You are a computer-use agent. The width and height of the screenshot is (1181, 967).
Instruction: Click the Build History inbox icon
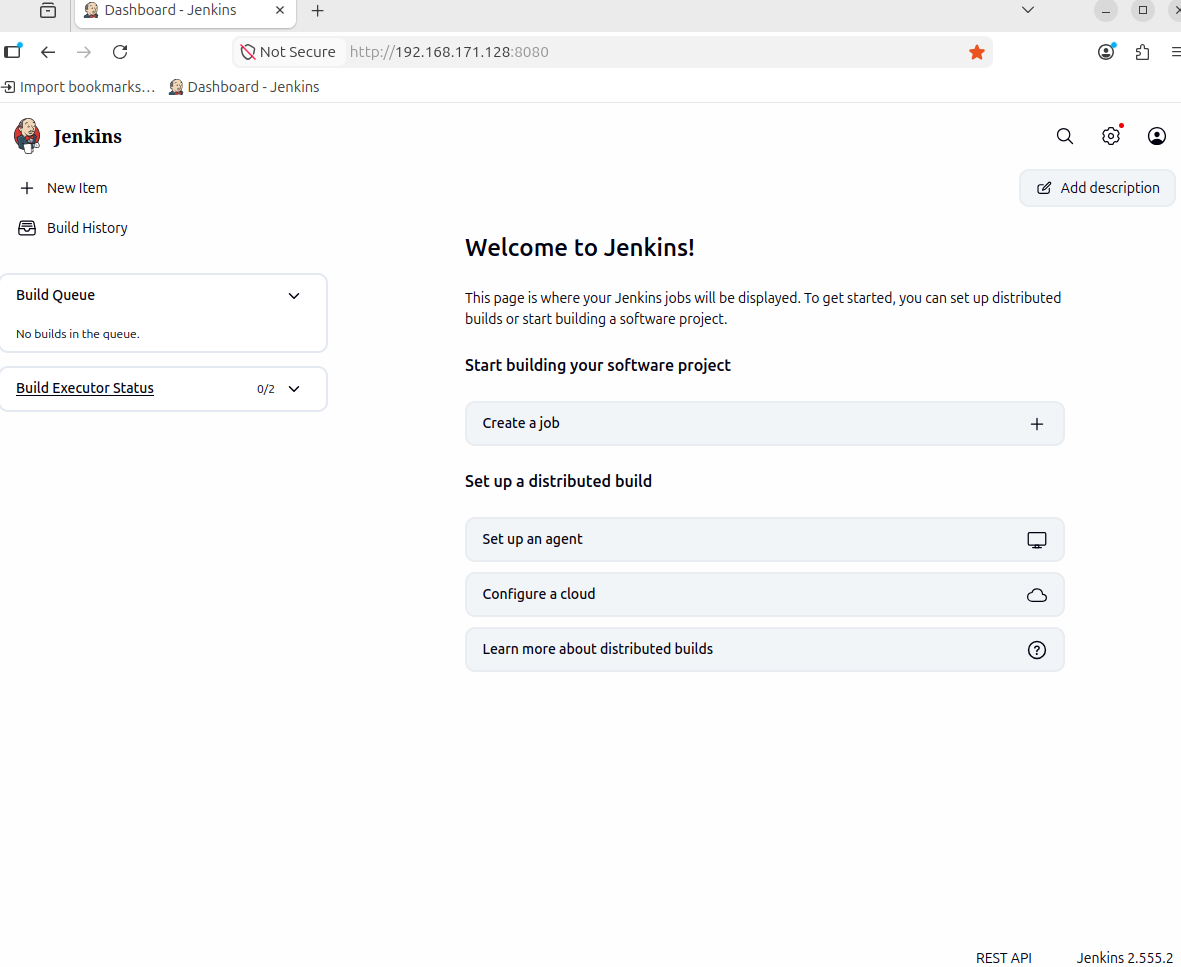pyautogui.click(x=27, y=228)
